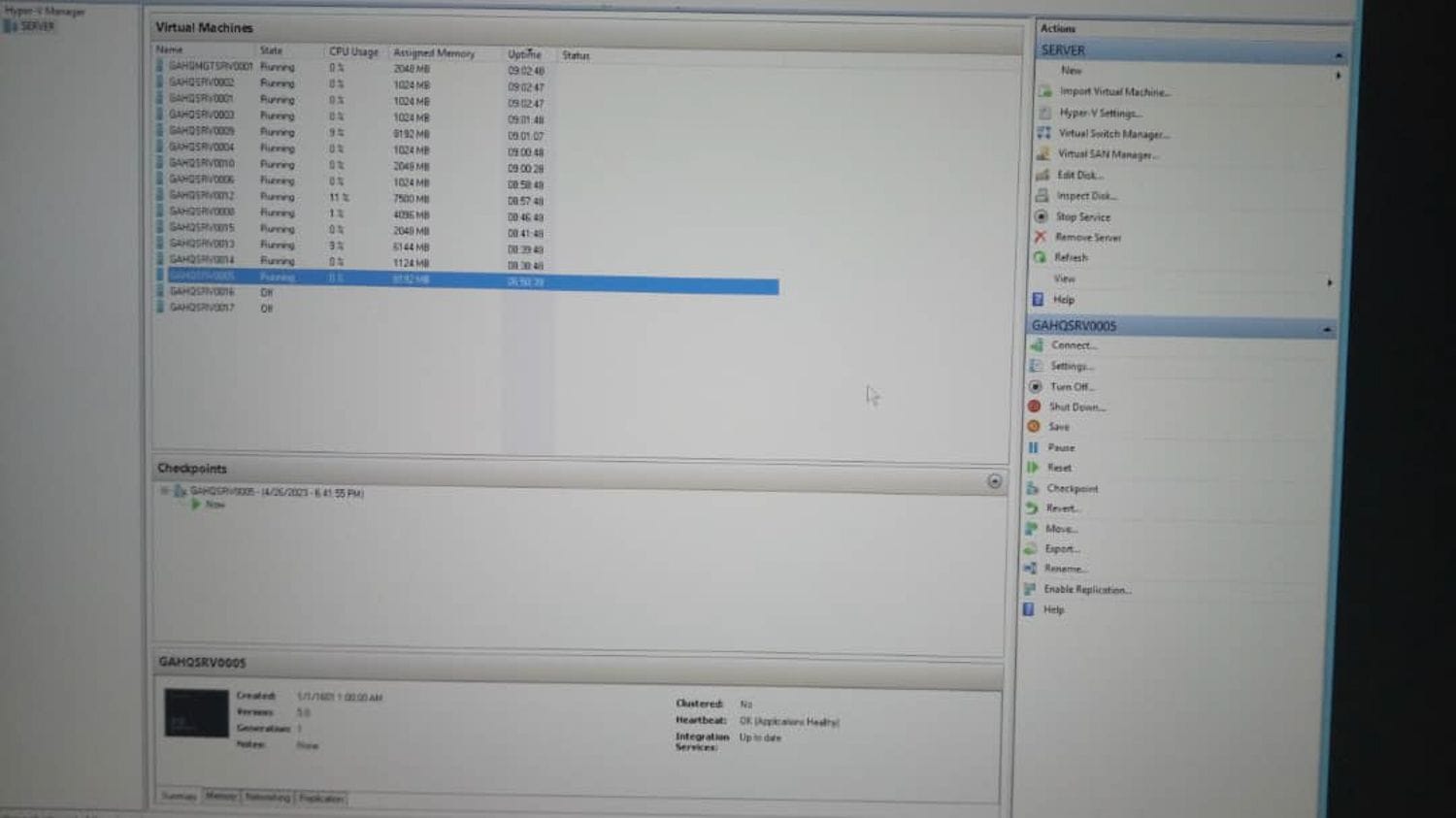Click the green Reset icon
The image size is (1456, 818).
point(1033,467)
